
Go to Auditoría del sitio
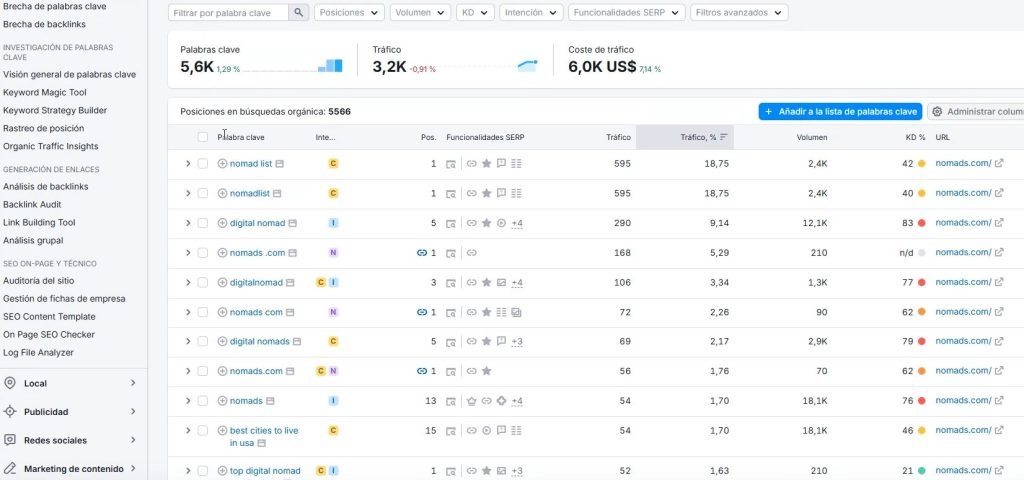39,281
